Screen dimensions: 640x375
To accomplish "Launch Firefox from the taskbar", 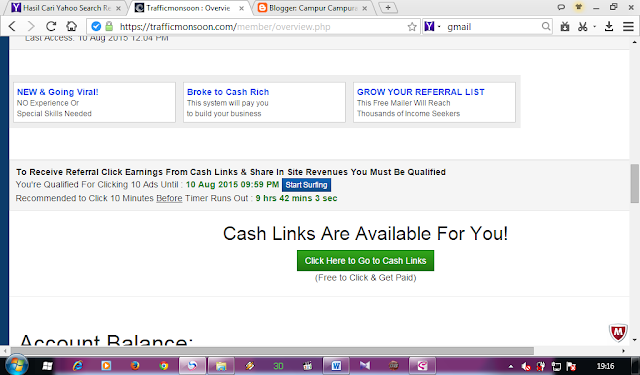I will [x=135, y=366].
